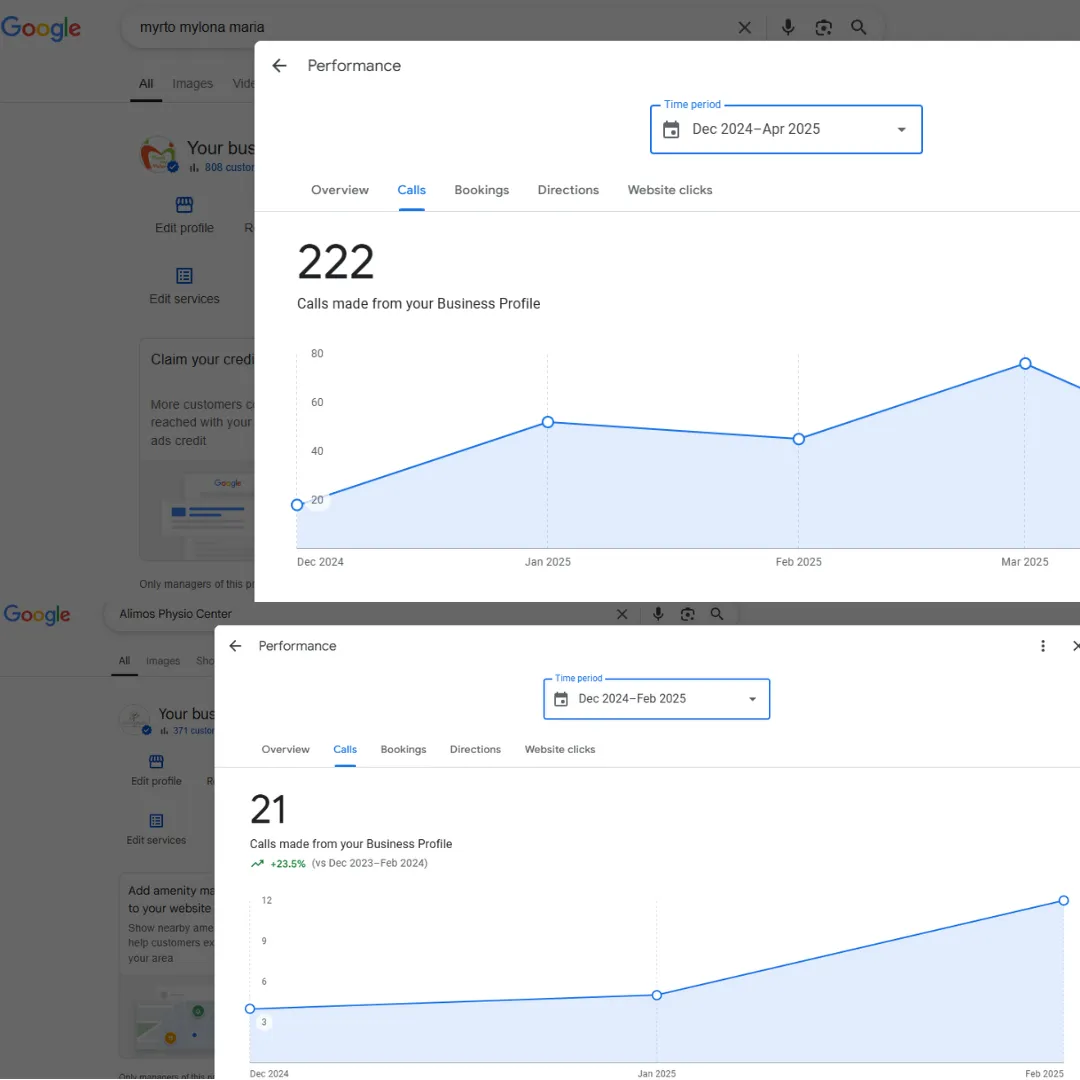
Task: Click the magnifier search icon in upper bar
Action: (x=858, y=28)
